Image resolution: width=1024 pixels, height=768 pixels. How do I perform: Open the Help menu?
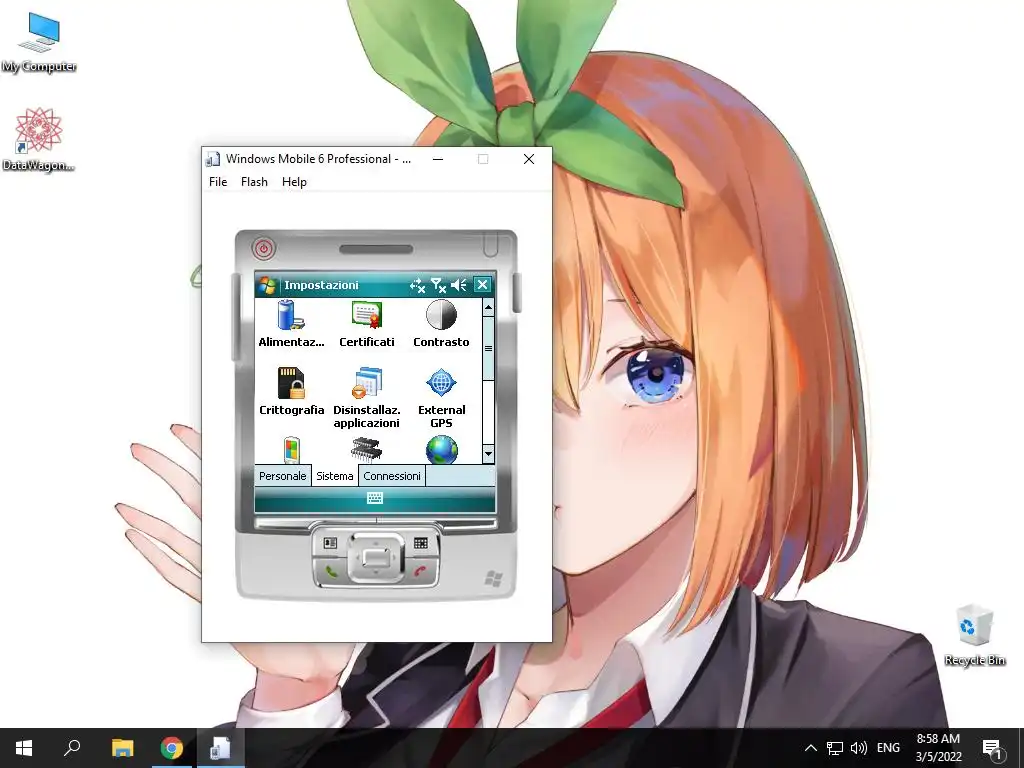(x=294, y=182)
